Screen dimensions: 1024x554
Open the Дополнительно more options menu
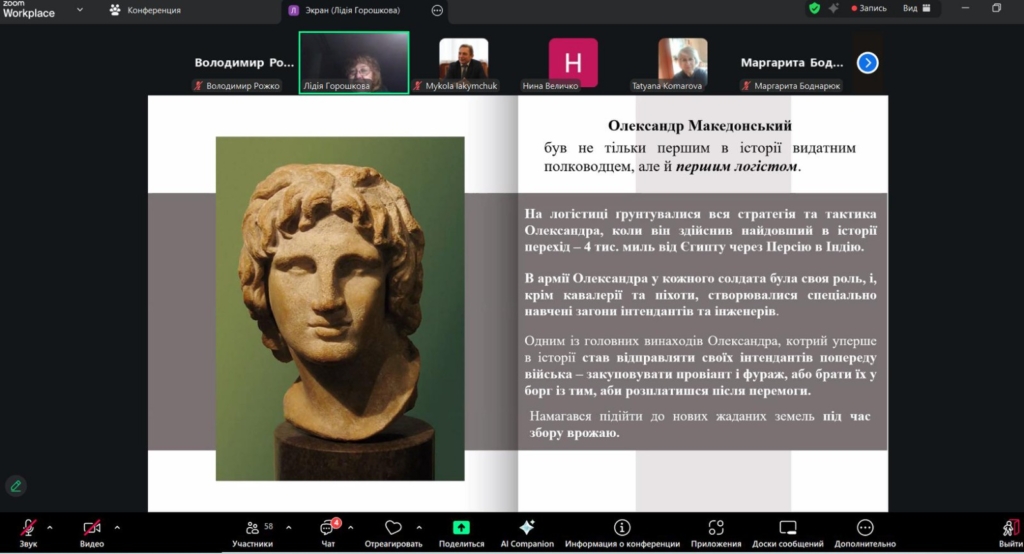pyautogui.click(x=865, y=531)
